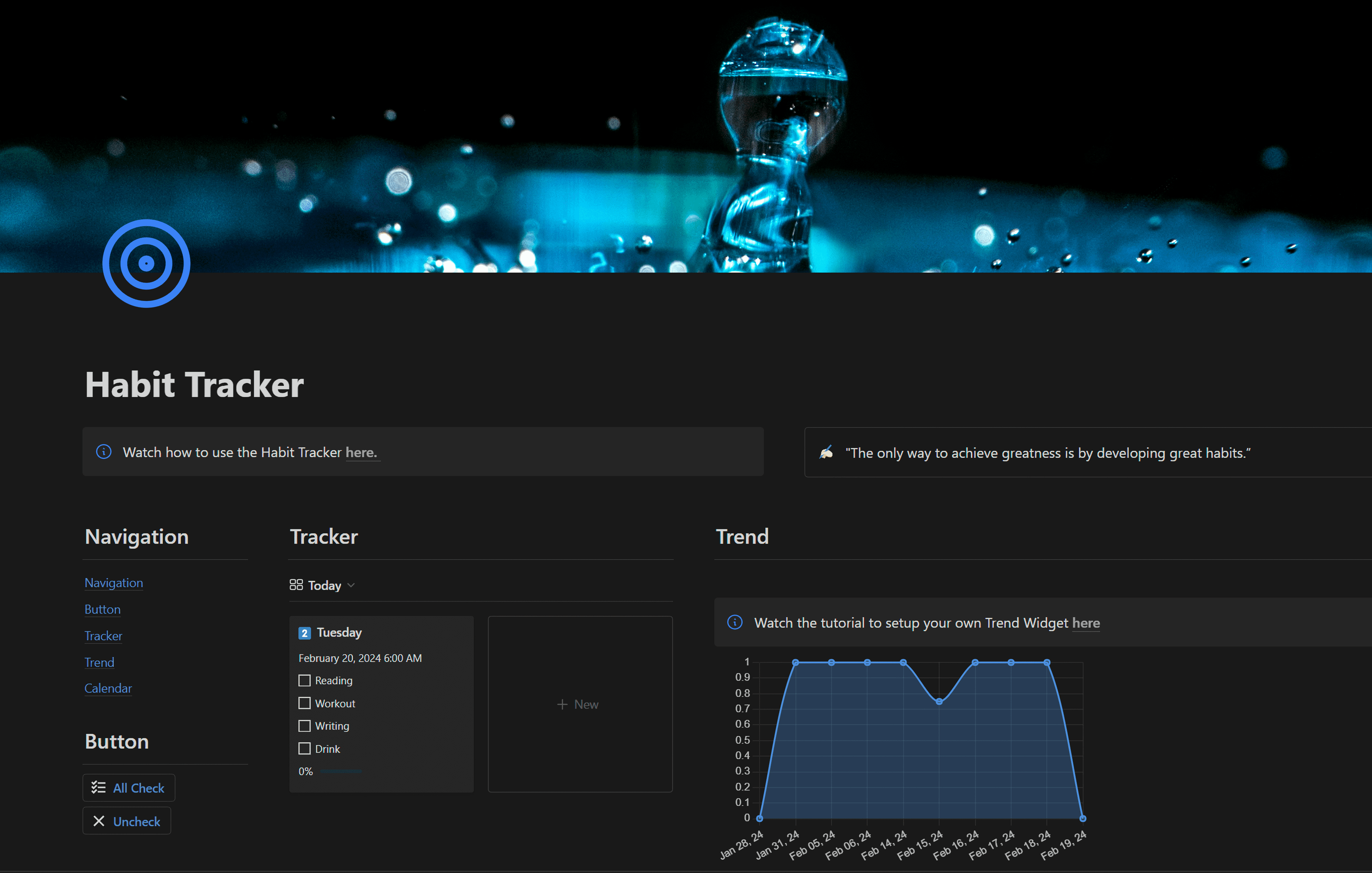The height and width of the screenshot is (873, 1372).
Task: Click "here." to watch the Habit Tracker tutorial
Action: tap(362, 452)
